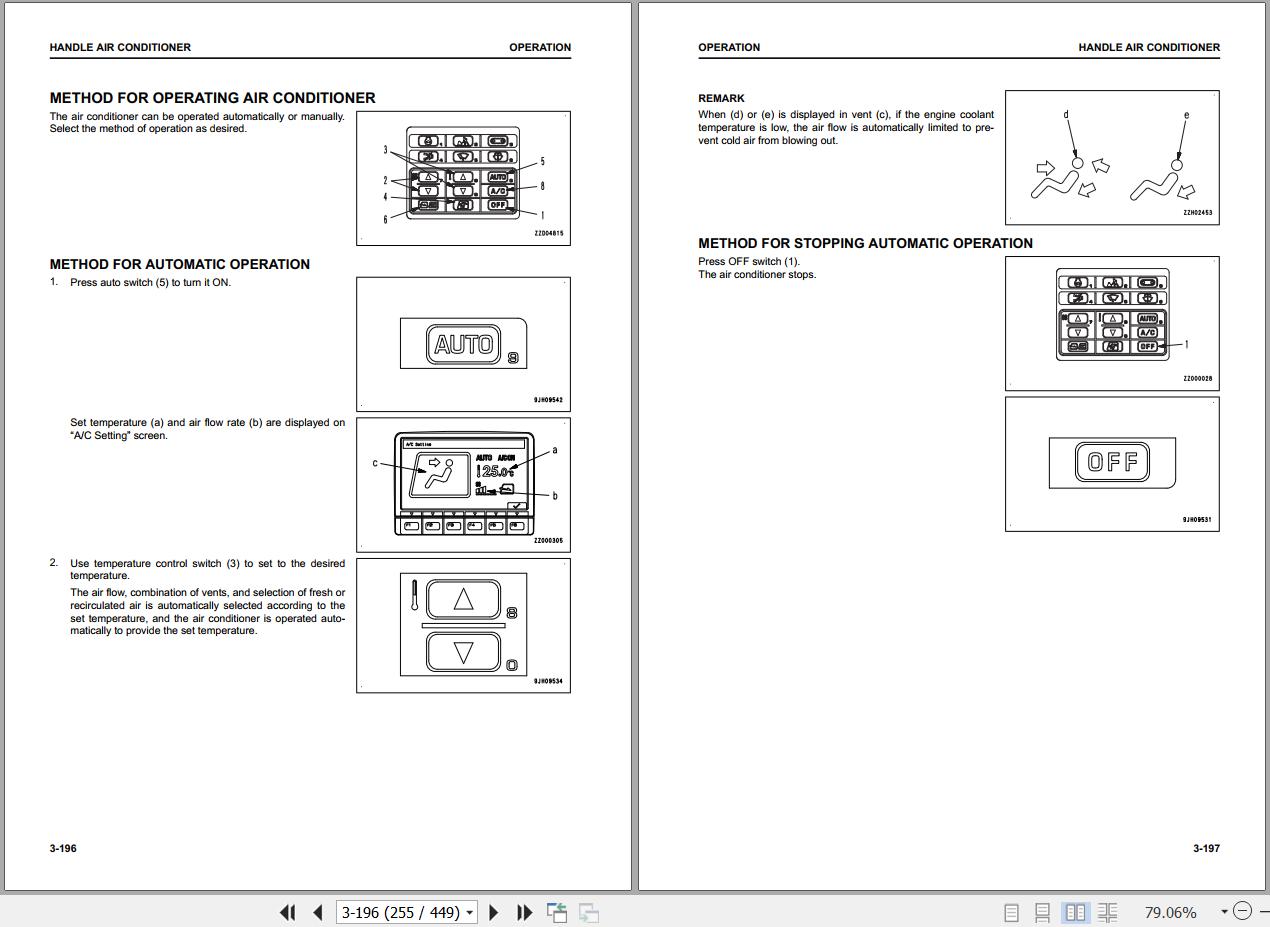Click OPERATION header on the left page
The width and height of the screenshot is (1270, 927).
pyautogui.click(x=540, y=47)
